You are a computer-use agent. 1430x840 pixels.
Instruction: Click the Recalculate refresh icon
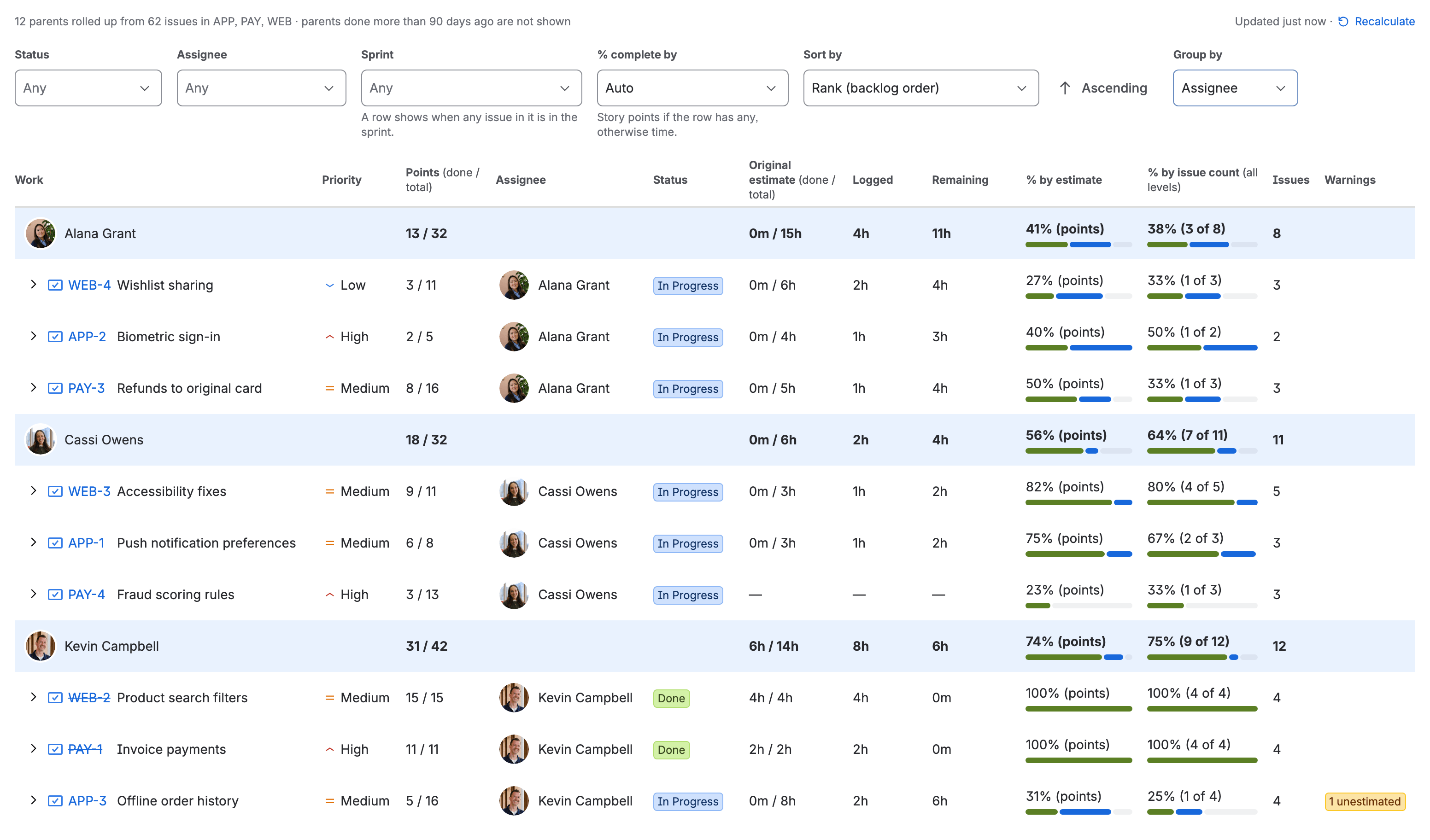[x=1343, y=22]
